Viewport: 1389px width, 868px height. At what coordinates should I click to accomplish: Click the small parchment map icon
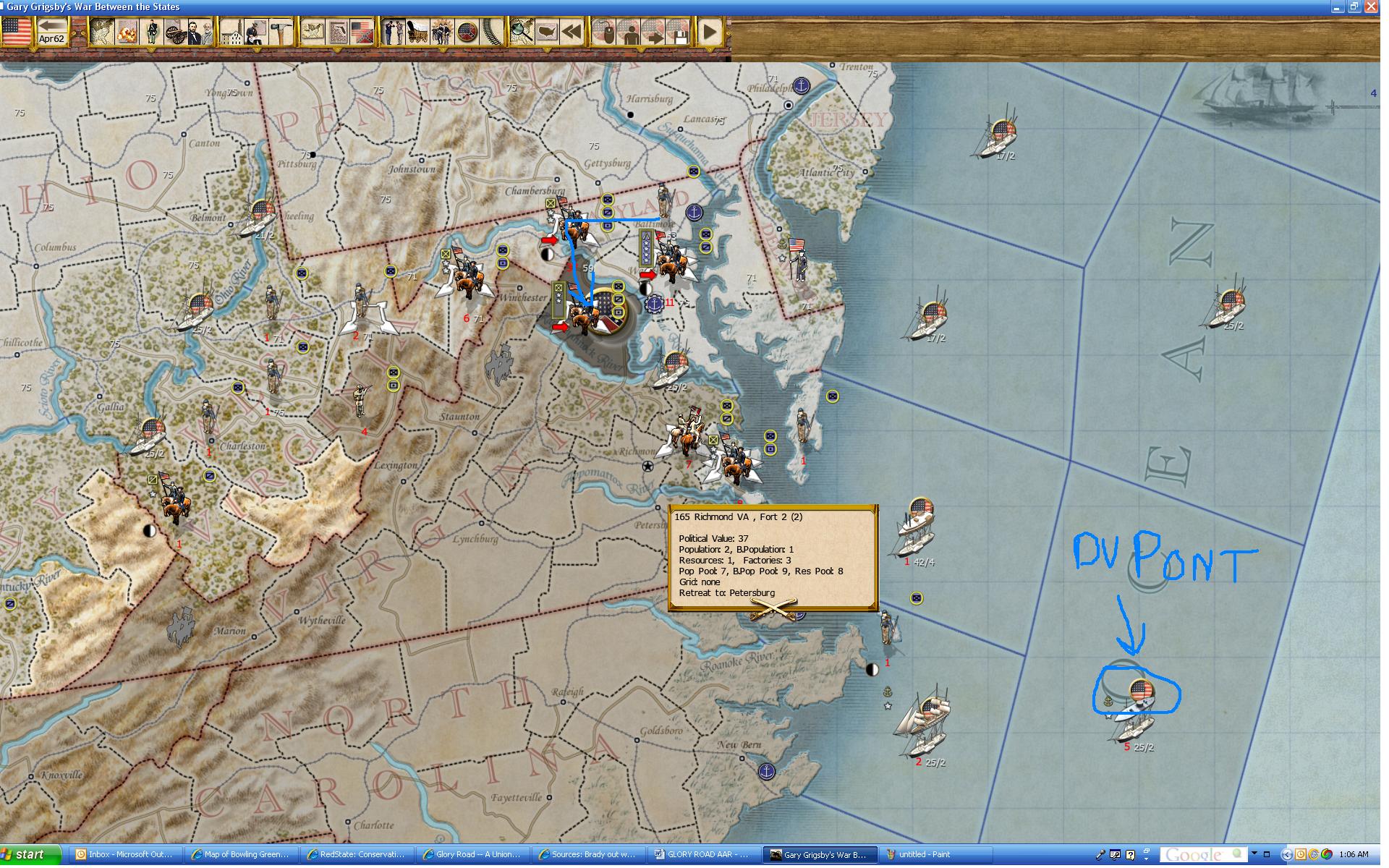click(x=313, y=32)
